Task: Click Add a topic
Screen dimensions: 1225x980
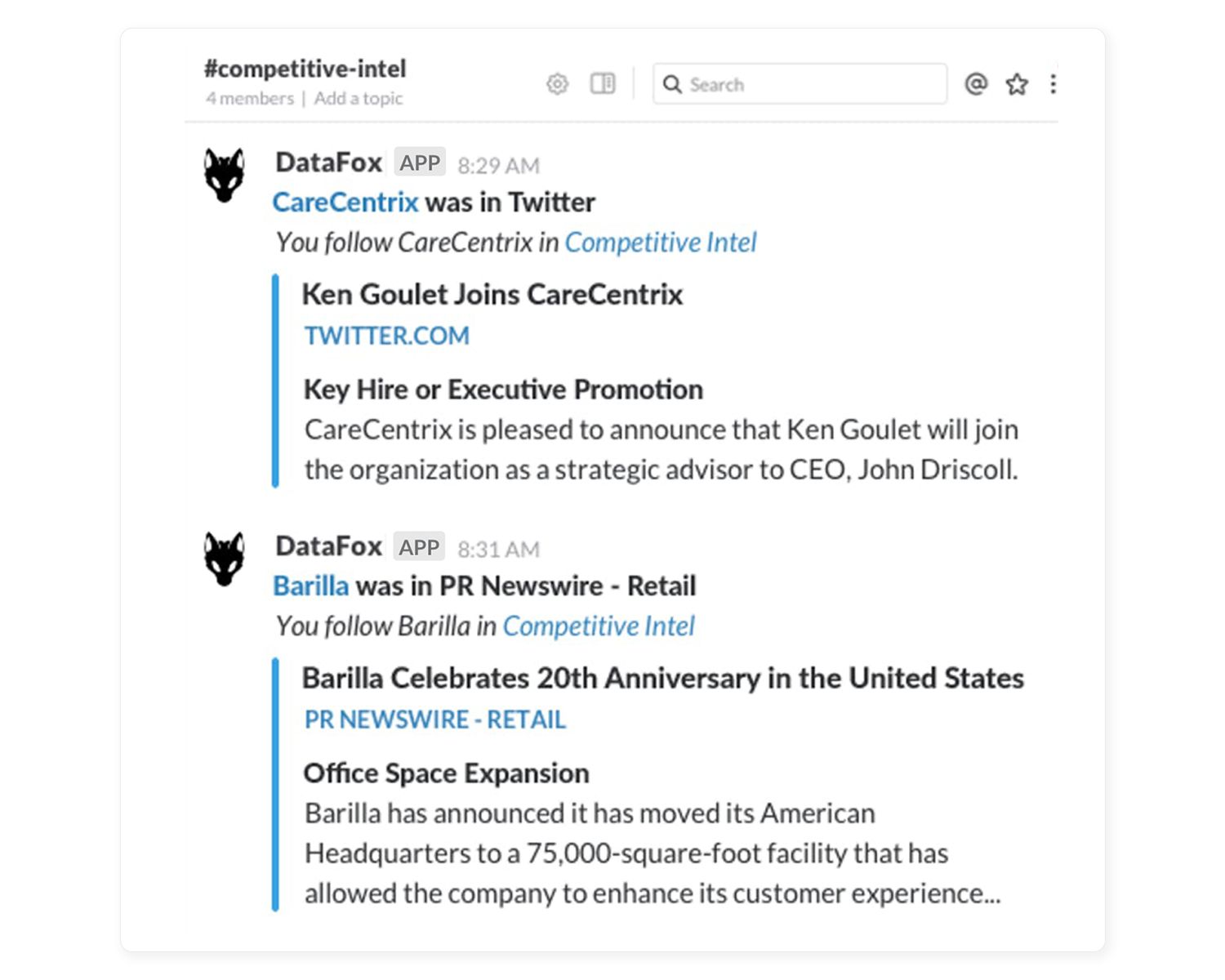Action: [x=359, y=98]
